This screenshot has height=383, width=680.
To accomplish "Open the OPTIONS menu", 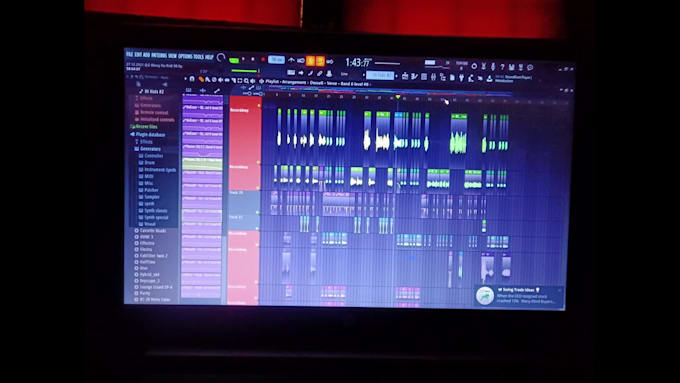I will click(x=185, y=56).
